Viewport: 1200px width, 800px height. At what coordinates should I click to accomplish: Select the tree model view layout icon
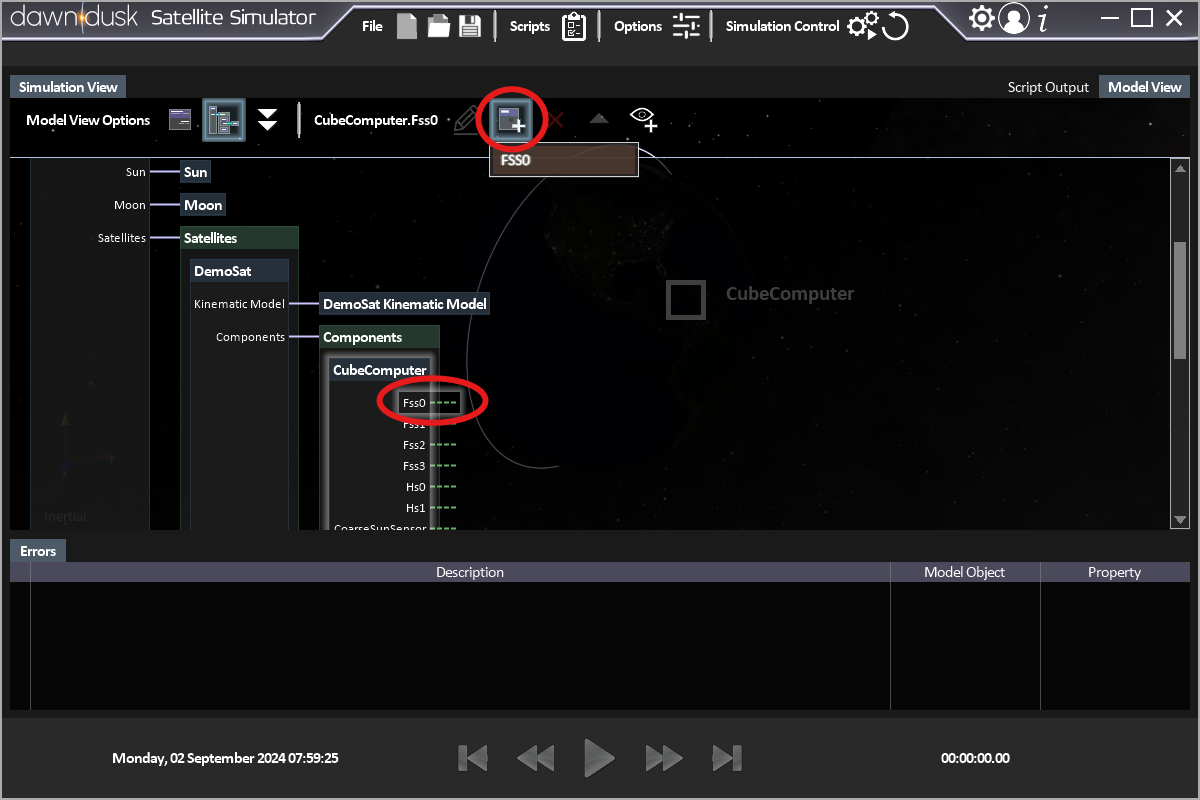(223, 120)
